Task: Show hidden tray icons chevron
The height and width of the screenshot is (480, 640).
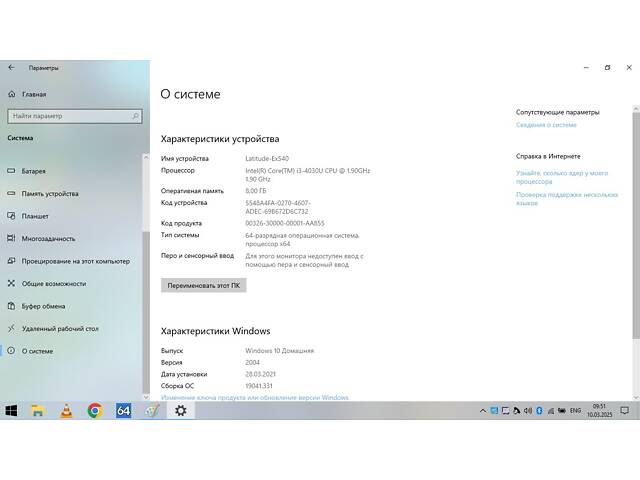Action: point(483,411)
